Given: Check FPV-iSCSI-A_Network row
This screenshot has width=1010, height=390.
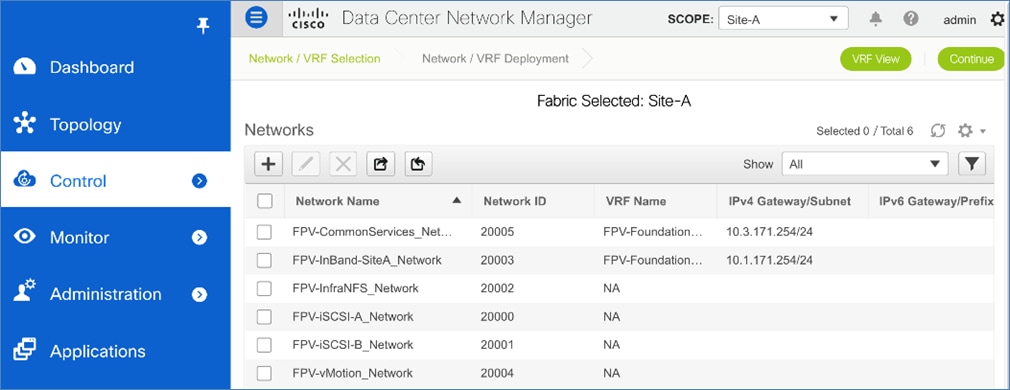Looking at the screenshot, I should [264, 317].
